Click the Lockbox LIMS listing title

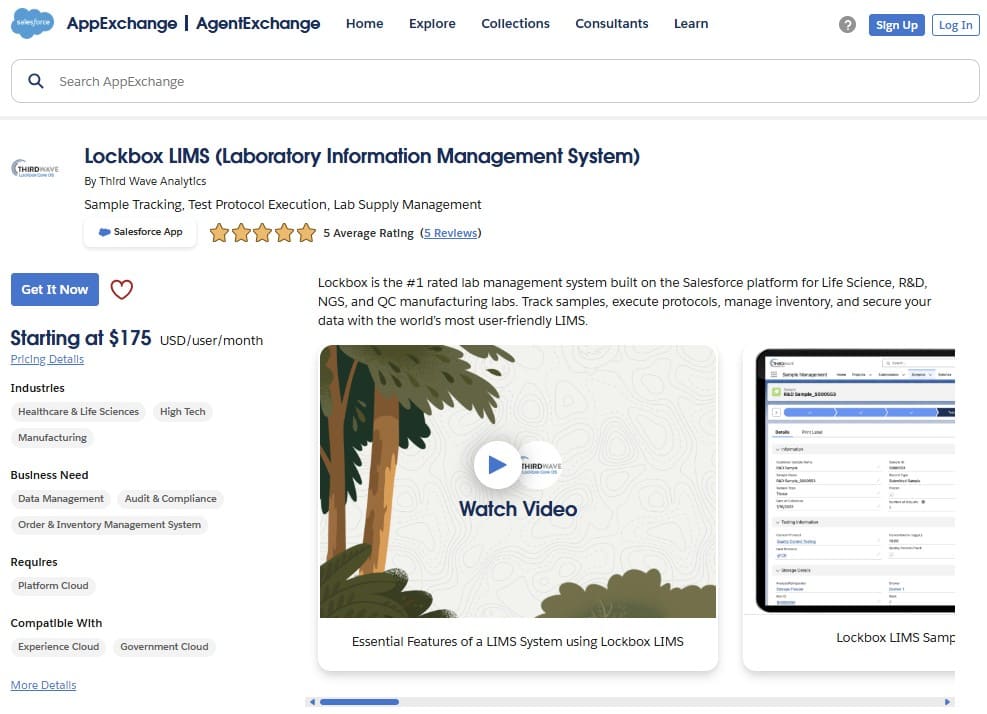point(362,156)
